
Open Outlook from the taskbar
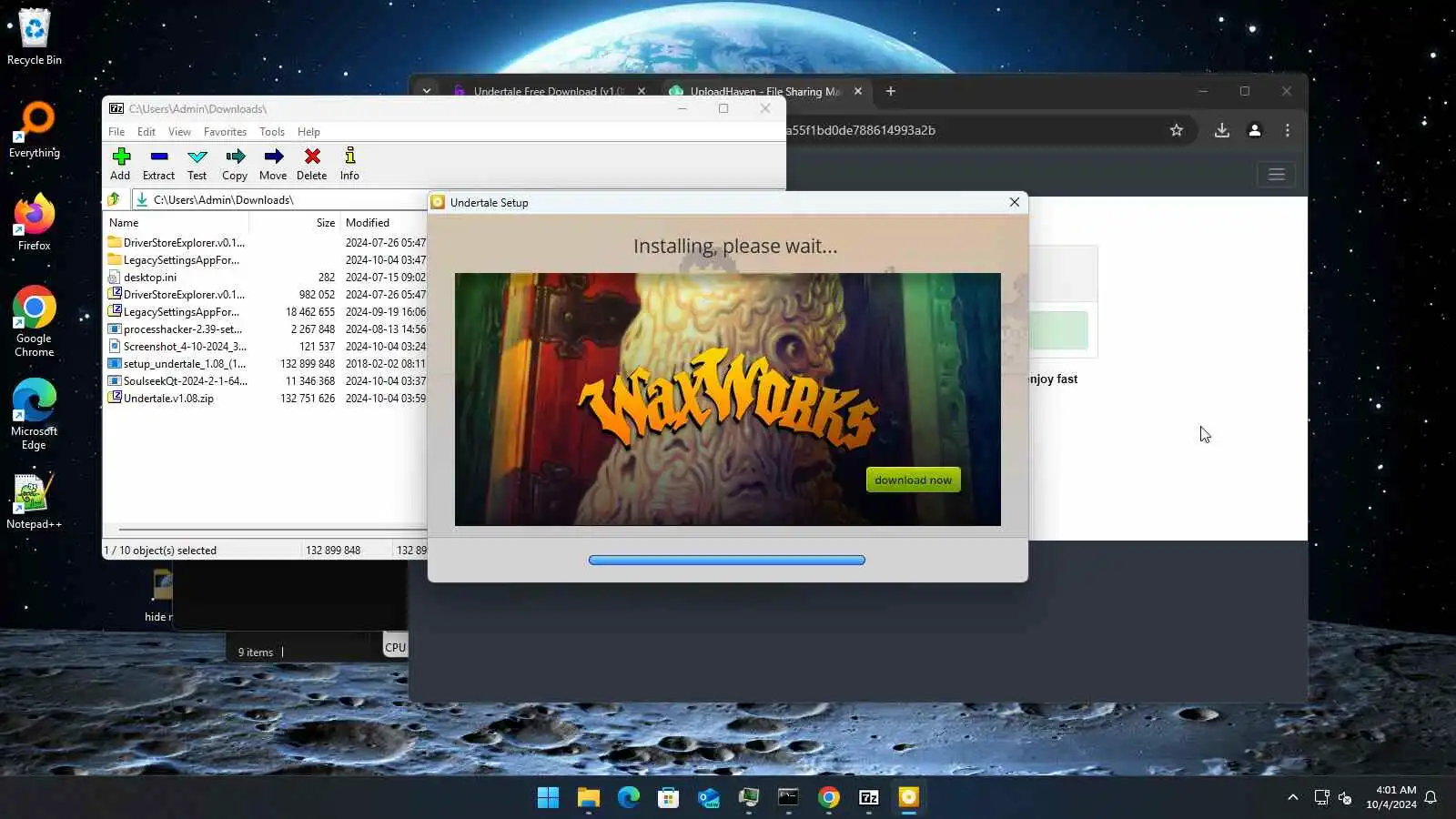point(709,798)
